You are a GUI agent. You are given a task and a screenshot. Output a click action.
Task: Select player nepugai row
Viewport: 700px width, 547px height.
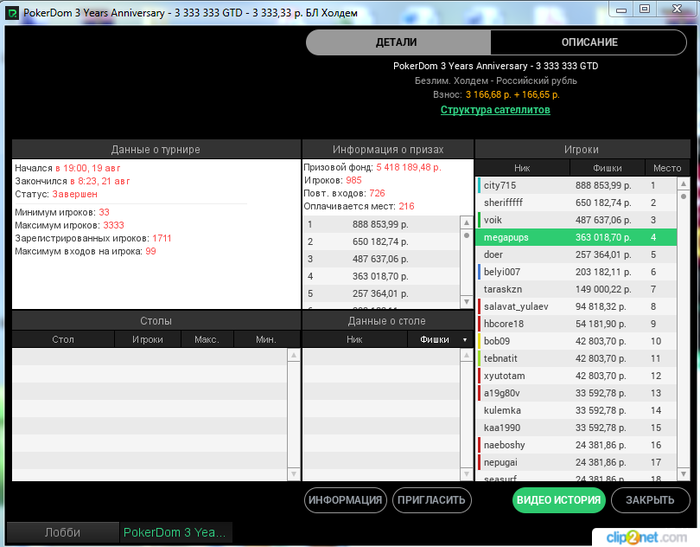point(576,463)
